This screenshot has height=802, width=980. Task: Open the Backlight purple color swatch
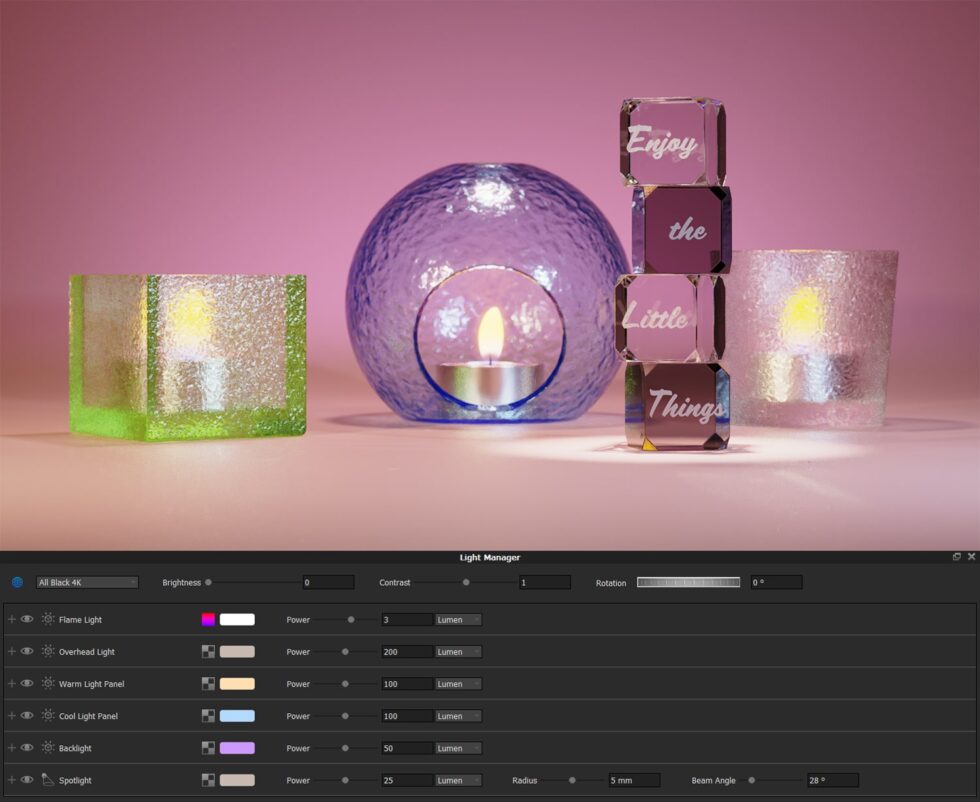point(236,748)
